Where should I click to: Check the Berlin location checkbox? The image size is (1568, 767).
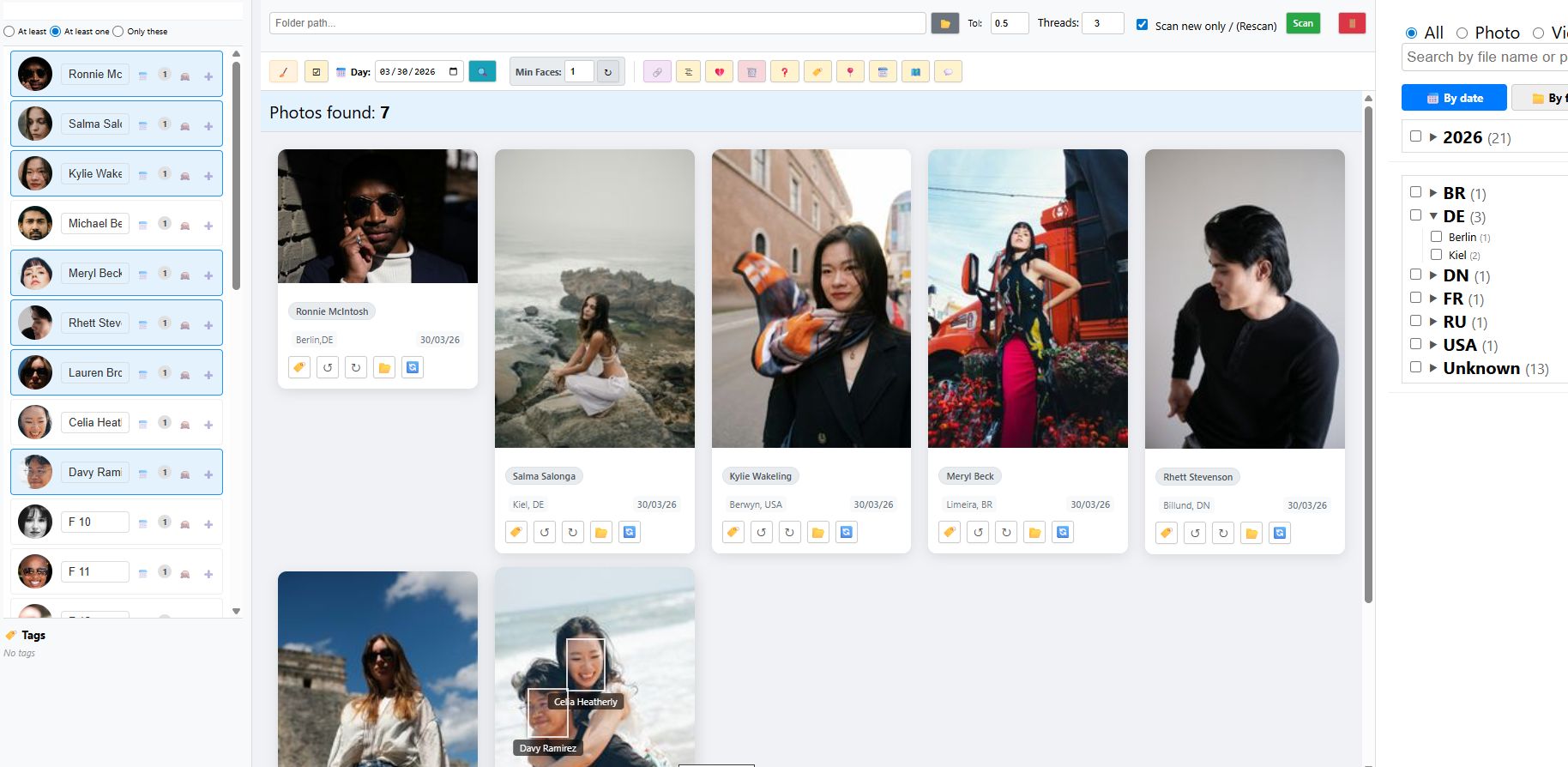[1436, 236]
